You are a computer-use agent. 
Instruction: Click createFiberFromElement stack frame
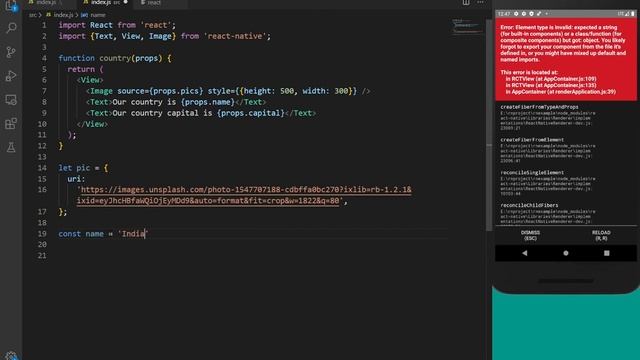[548, 150]
